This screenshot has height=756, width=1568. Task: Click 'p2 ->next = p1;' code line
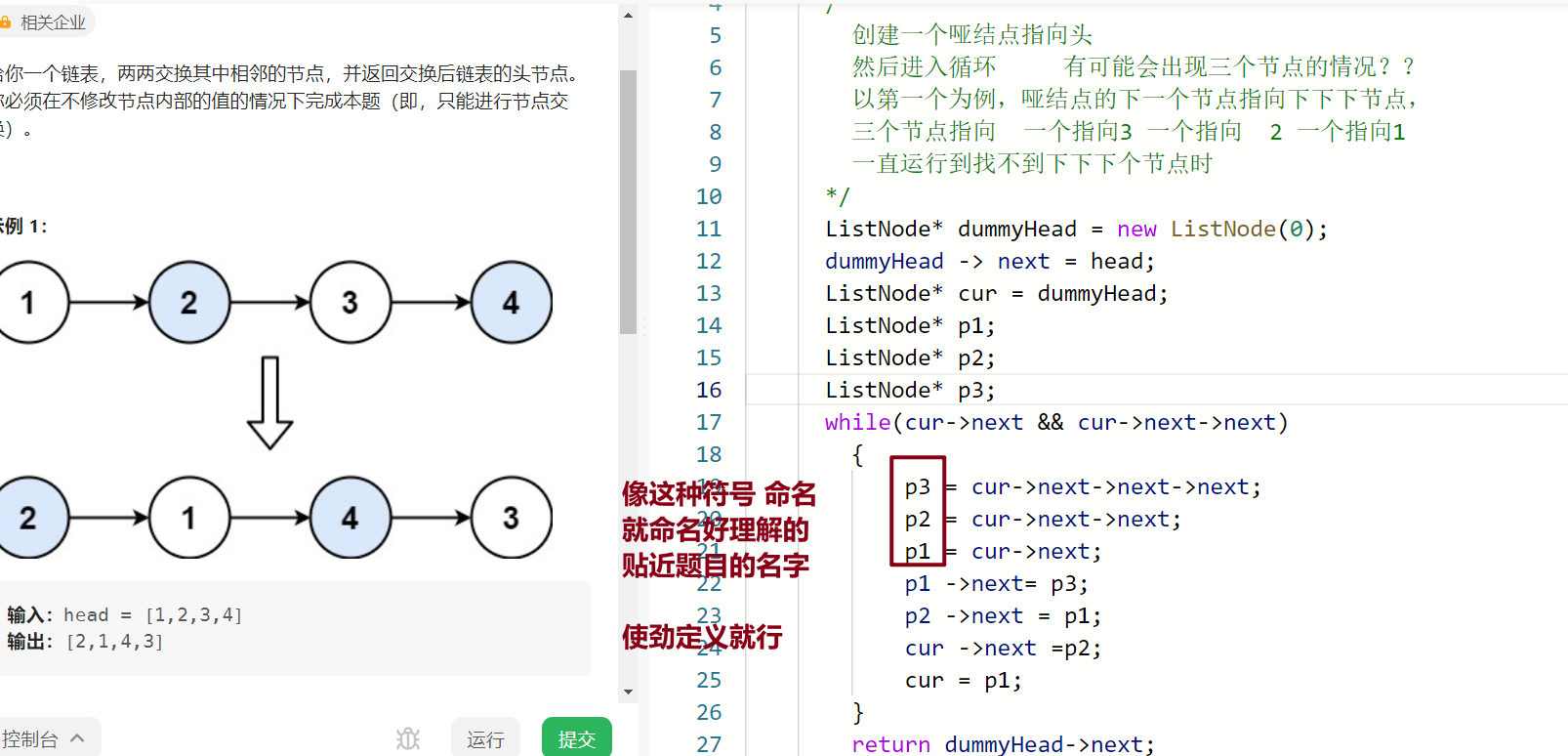click(x=1003, y=615)
